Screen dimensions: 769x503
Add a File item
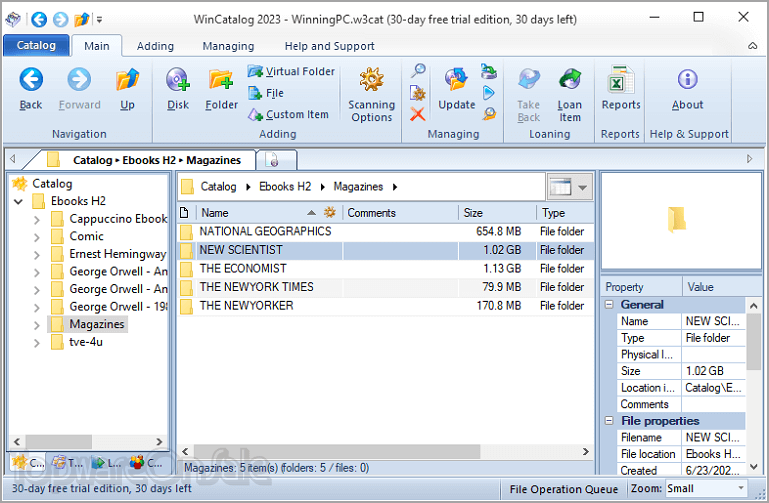[266, 93]
